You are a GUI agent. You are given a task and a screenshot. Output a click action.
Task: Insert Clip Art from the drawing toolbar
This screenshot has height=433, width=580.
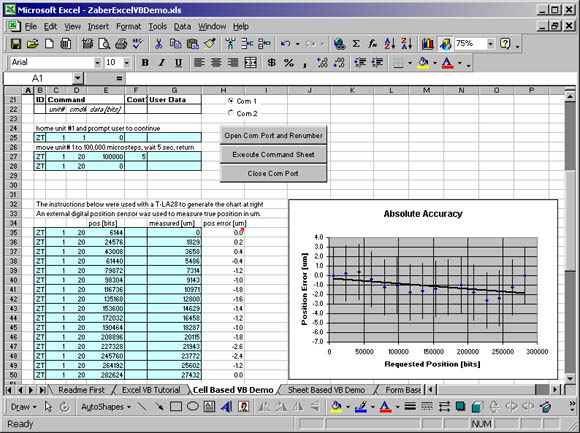(x=243, y=407)
